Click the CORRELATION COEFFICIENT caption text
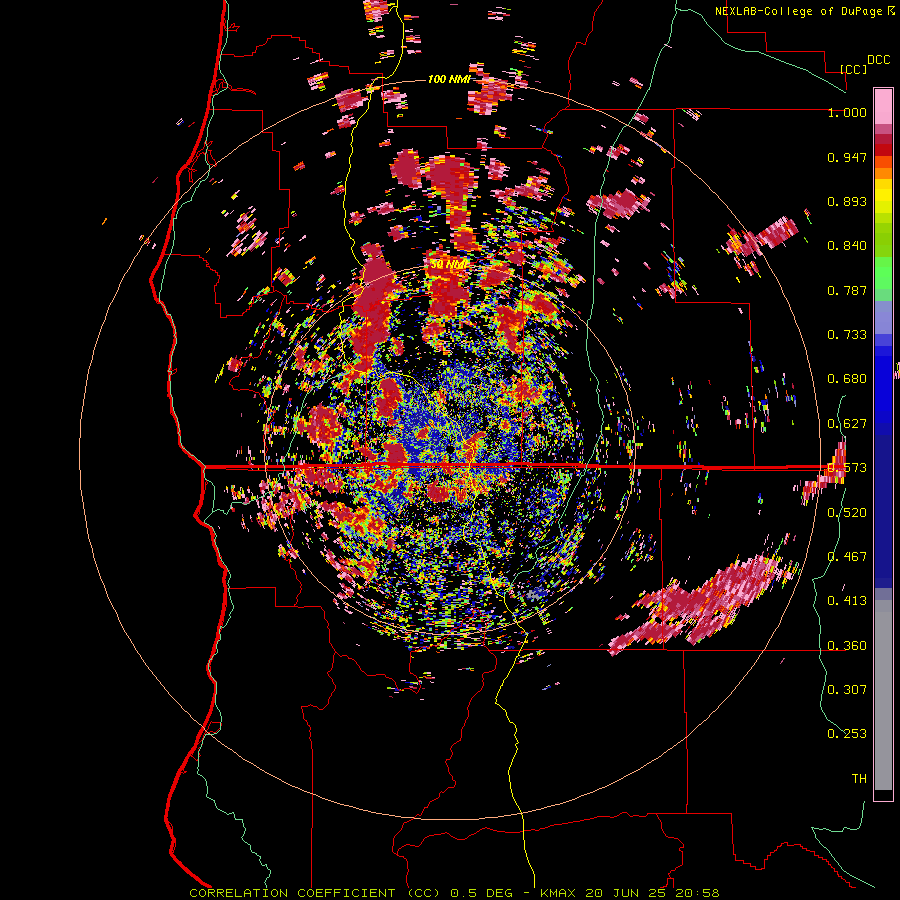Screen dimensions: 900x900 [x=292, y=893]
